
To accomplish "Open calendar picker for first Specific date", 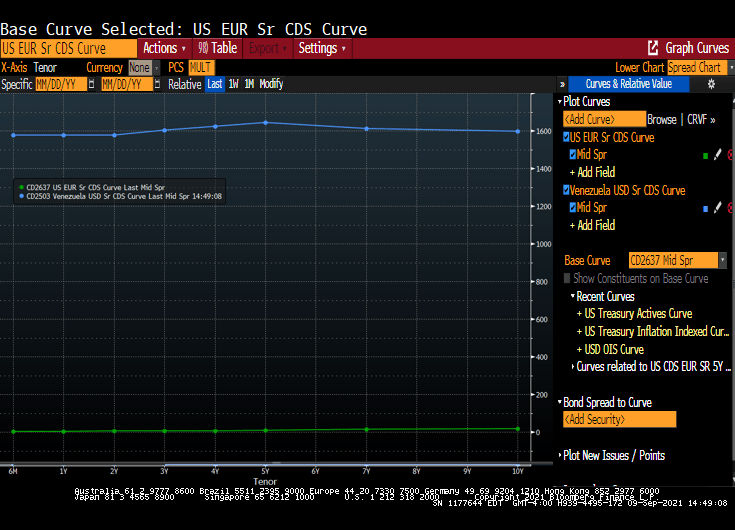I will [x=90, y=85].
